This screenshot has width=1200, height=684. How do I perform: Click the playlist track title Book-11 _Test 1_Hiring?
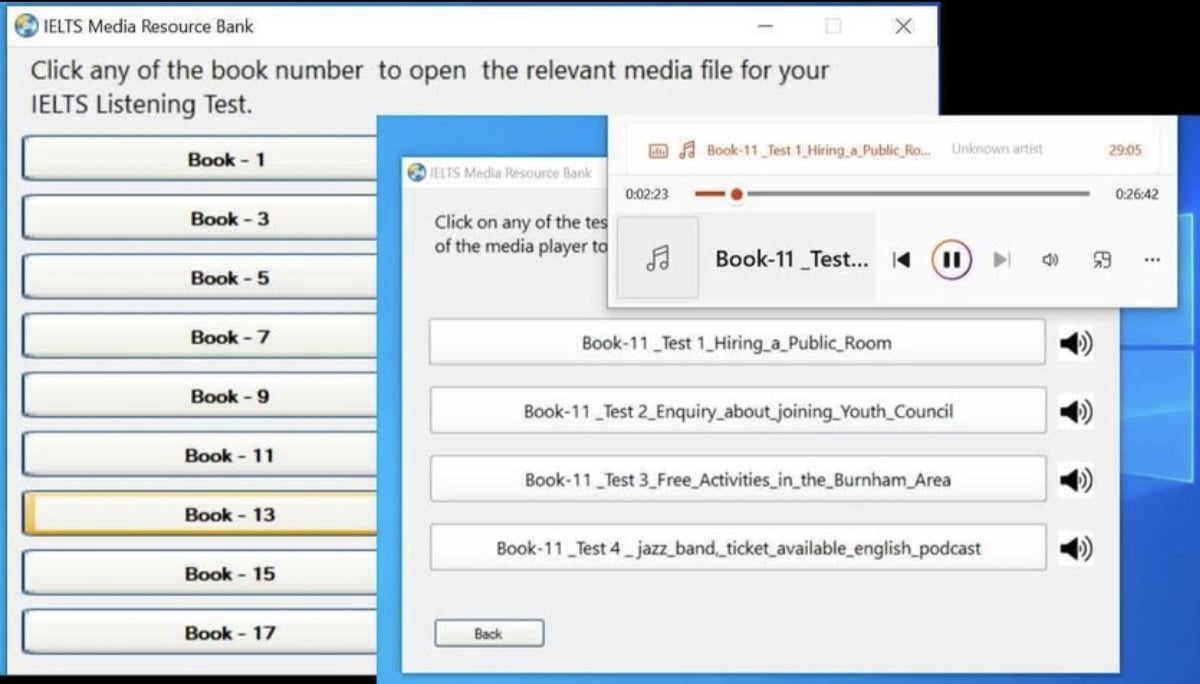[x=818, y=150]
